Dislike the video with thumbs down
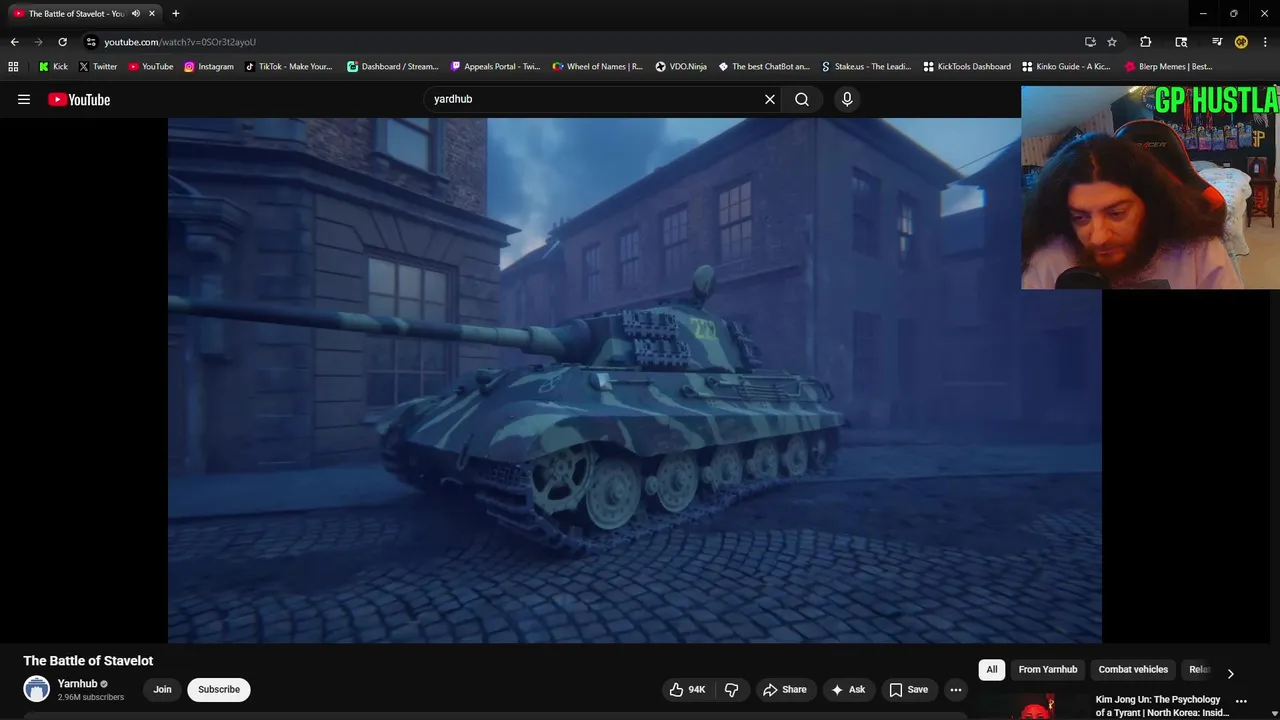Viewport: 1280px width, 720px height. coord(731,689)
